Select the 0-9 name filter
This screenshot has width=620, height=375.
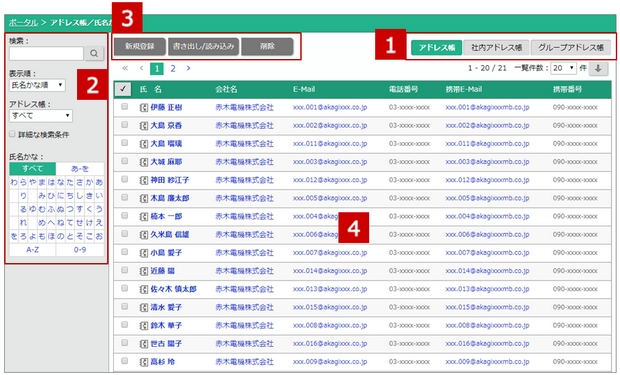pos(80,250)
